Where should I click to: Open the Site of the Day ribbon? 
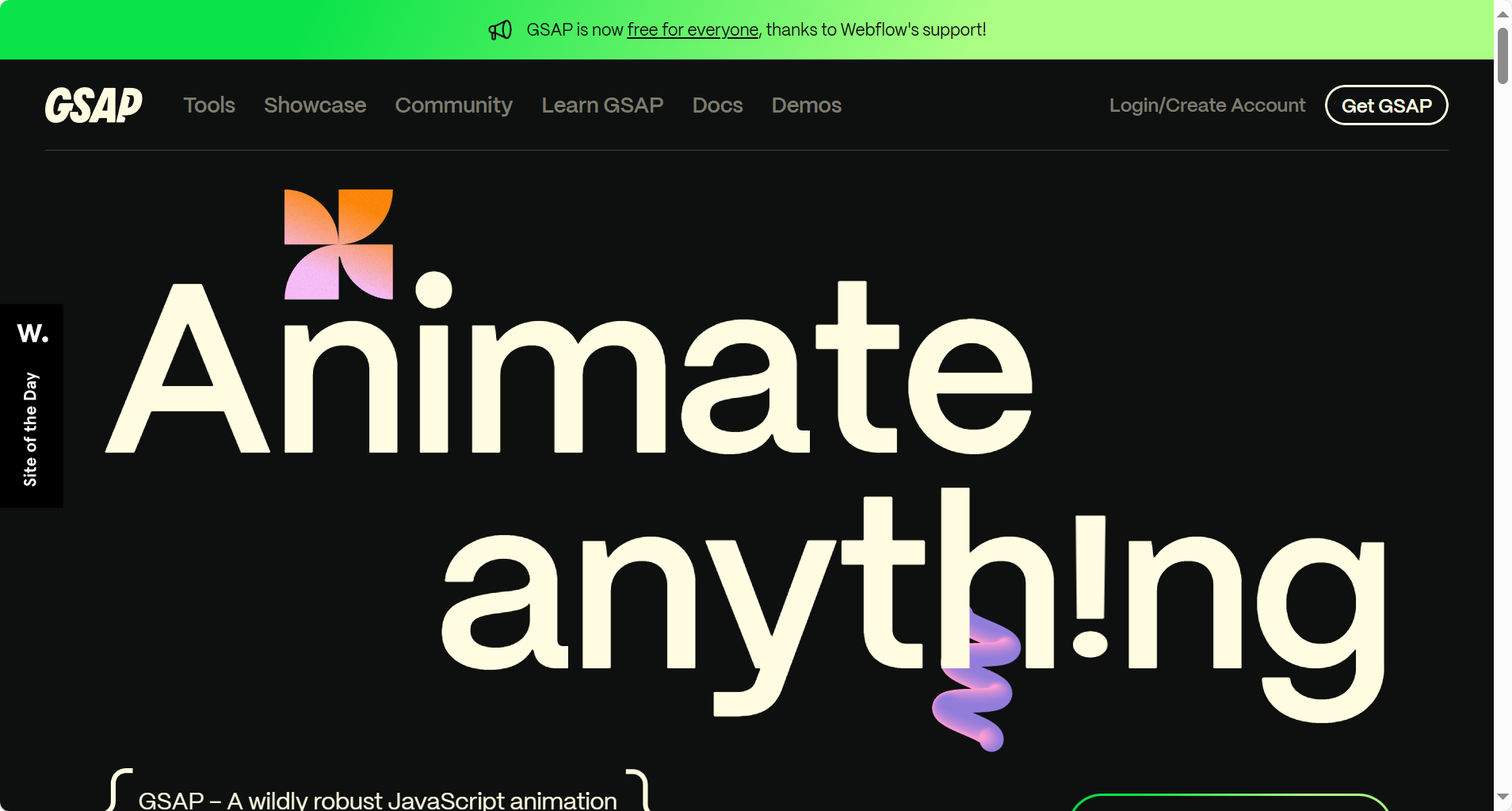click(31, 406)
